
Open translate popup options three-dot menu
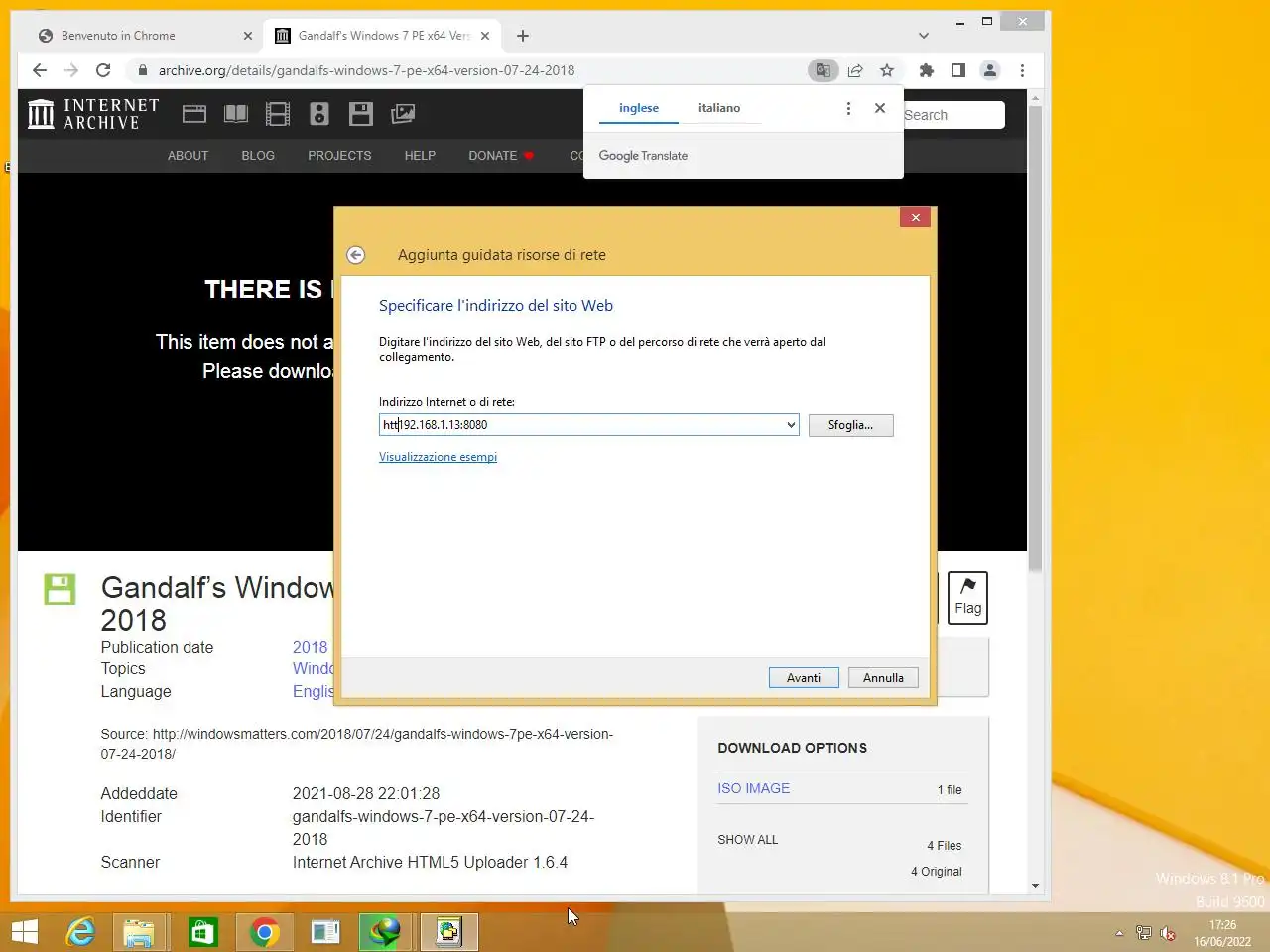[x=848, y=108]
